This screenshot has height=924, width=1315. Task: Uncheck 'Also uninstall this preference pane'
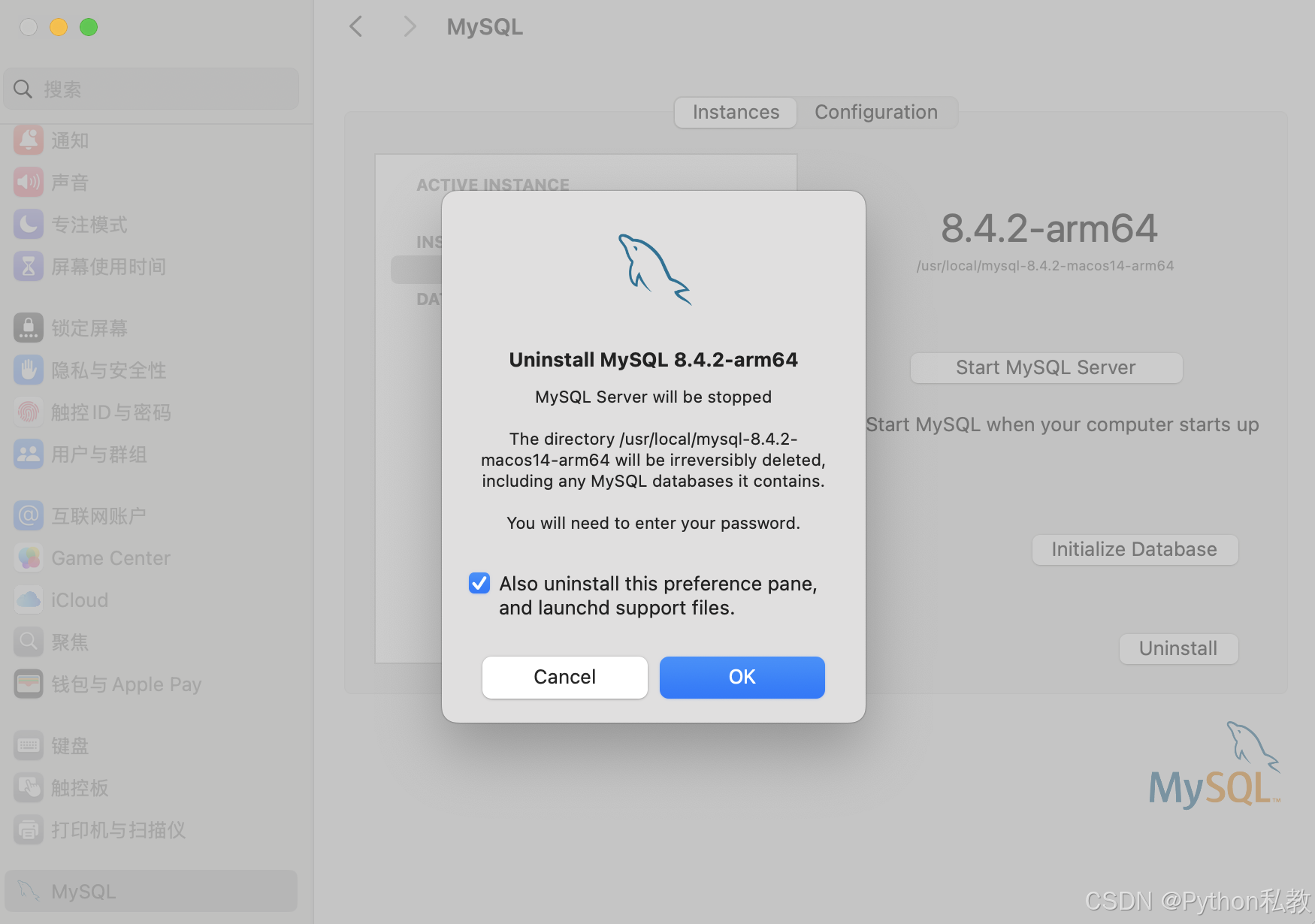point(479,584)
